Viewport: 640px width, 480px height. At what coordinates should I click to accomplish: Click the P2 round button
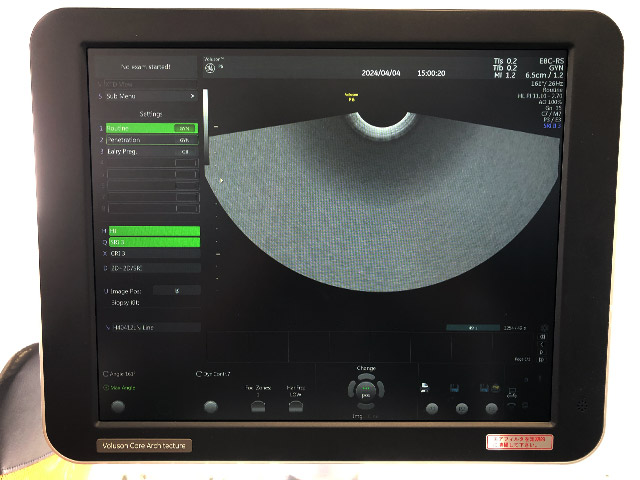[x=462, y=408]
